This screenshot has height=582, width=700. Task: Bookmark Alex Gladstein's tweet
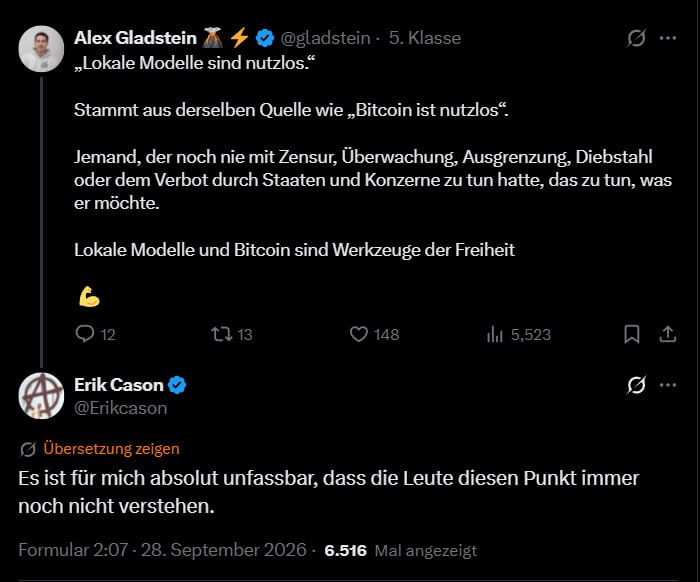point(632,334)
